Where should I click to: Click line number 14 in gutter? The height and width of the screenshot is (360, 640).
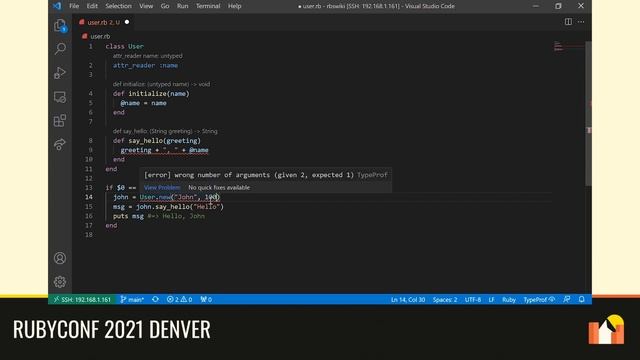(x=89, y=197)
